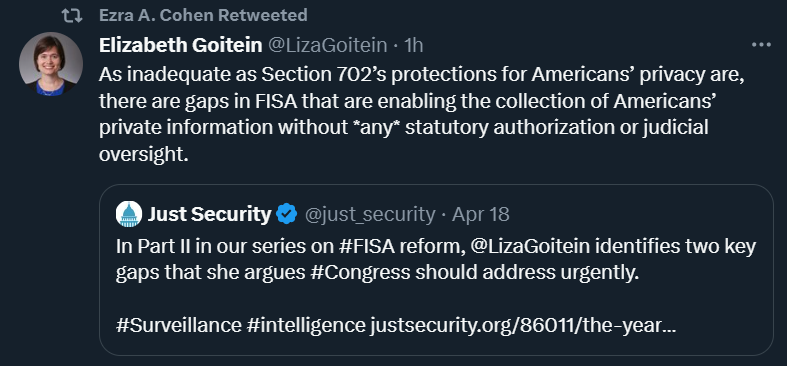787x366 pixels.
Task: Click the main tweet text about Section 702
Action: coord(421,114)
